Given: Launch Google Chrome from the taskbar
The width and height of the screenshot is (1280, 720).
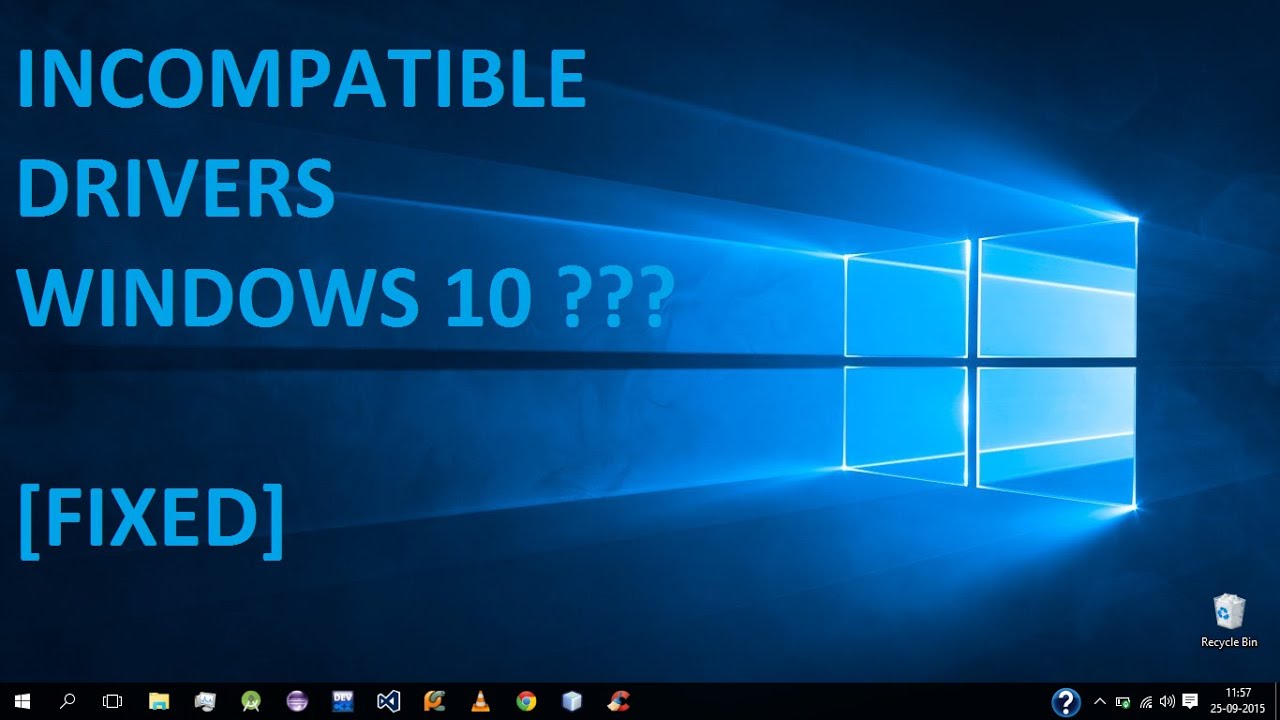Looking at the screenshot, I should (526, 701).
